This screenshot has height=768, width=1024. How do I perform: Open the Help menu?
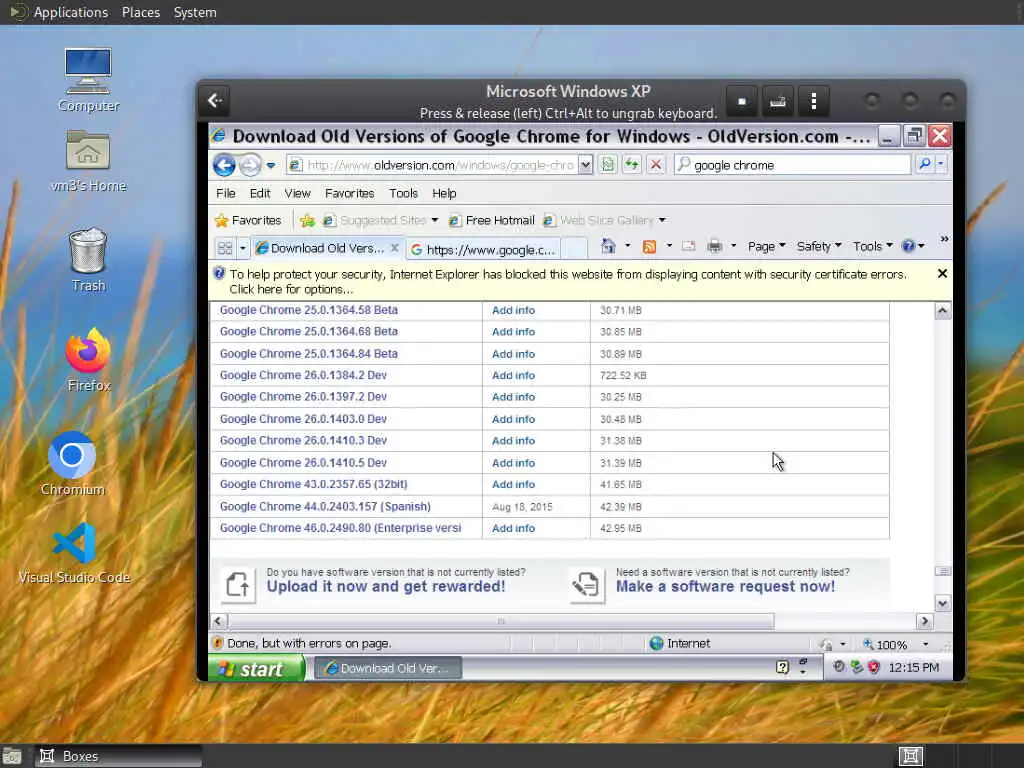(x=444, y=193)
